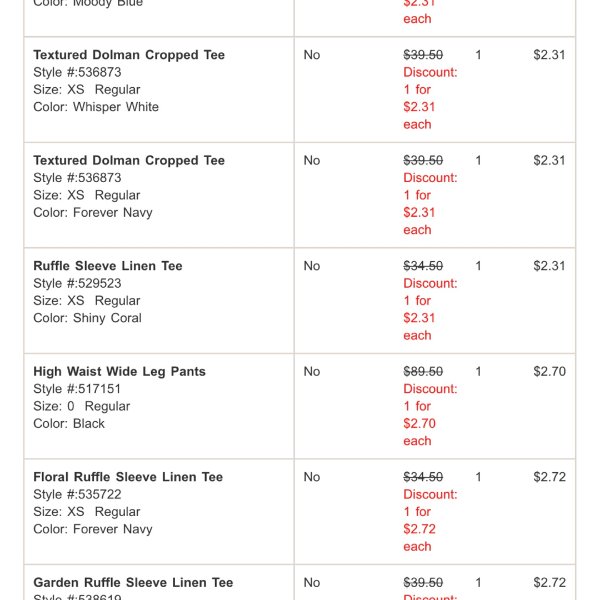
Task: Click quantity 1 in High Waist Pants row
Action: [478, 371]
